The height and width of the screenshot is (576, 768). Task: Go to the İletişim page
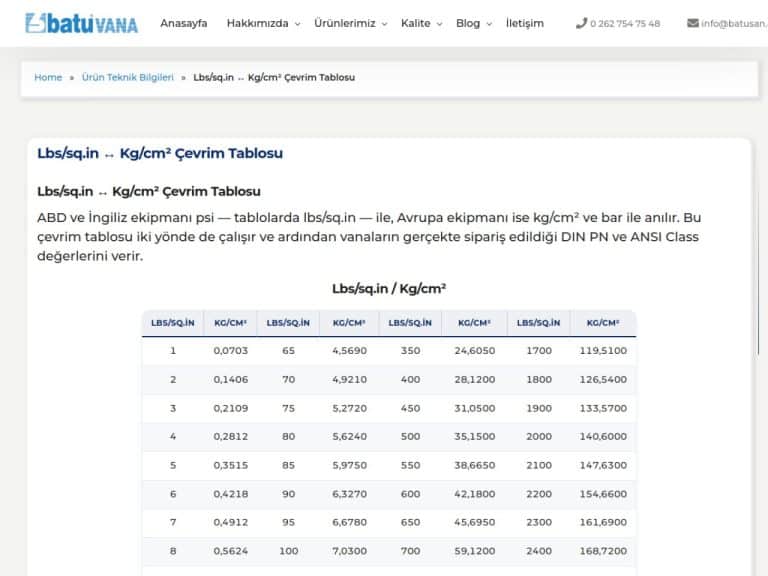(x=525, y=23)
